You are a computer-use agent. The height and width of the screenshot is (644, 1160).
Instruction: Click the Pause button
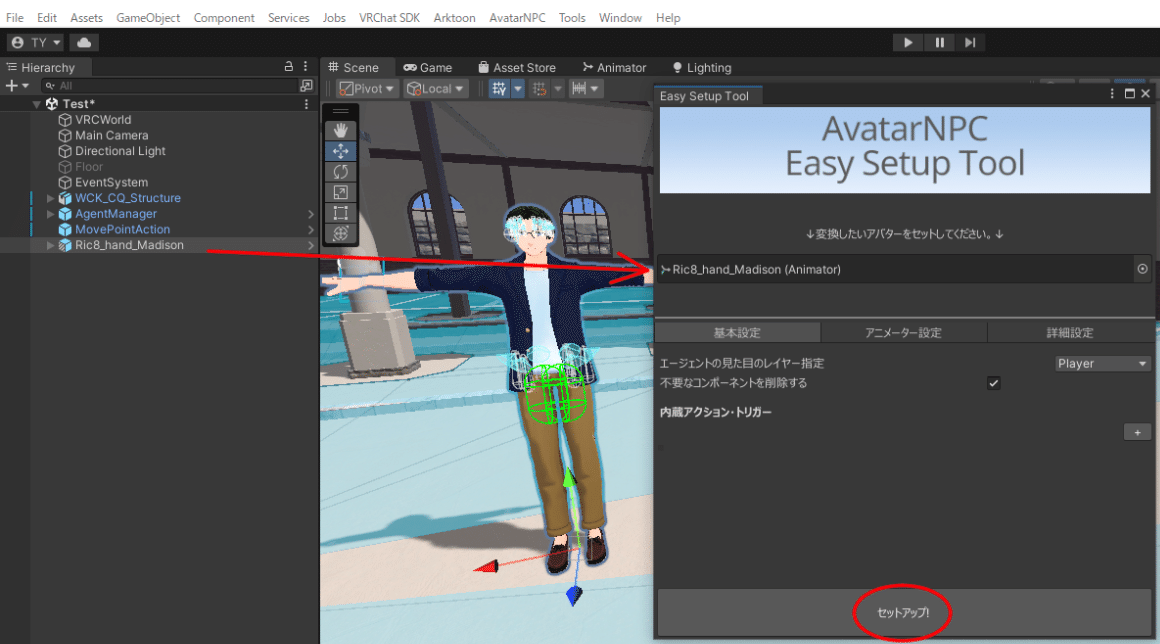(x=939, y=43)
